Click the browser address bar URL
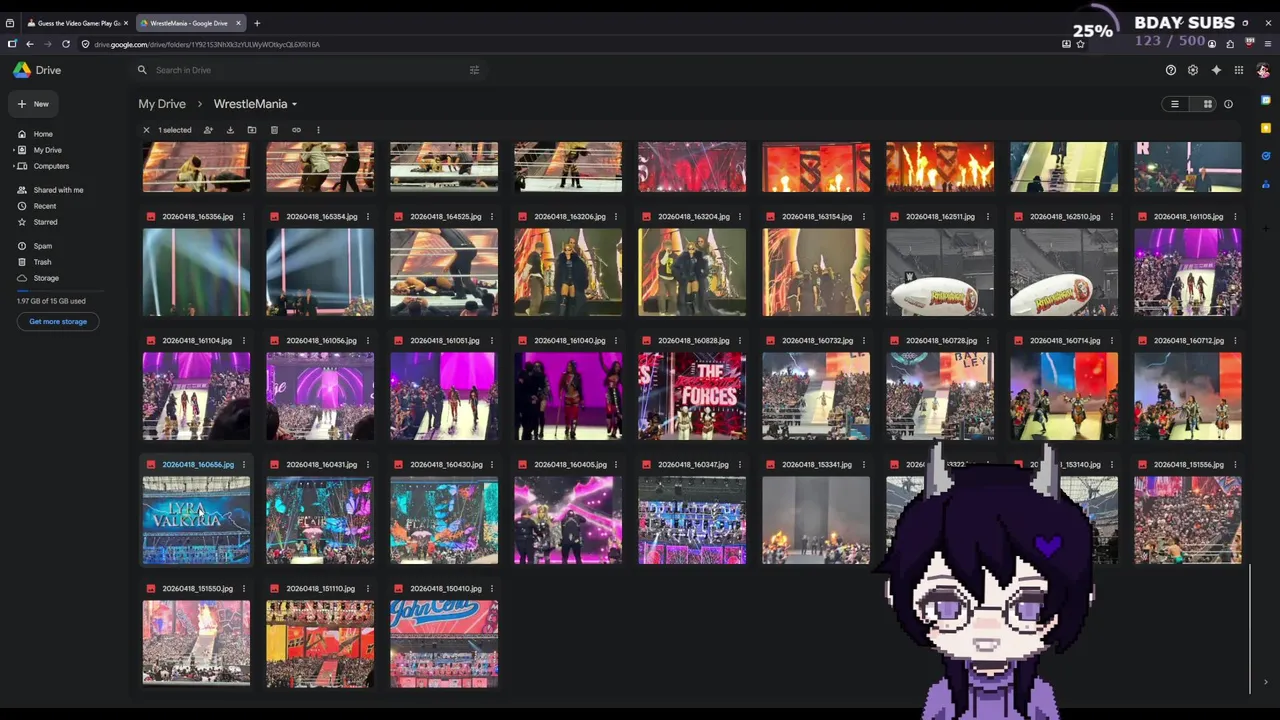Image resolution: width=1280 pixels, height=720 pixels. point(207,44)
